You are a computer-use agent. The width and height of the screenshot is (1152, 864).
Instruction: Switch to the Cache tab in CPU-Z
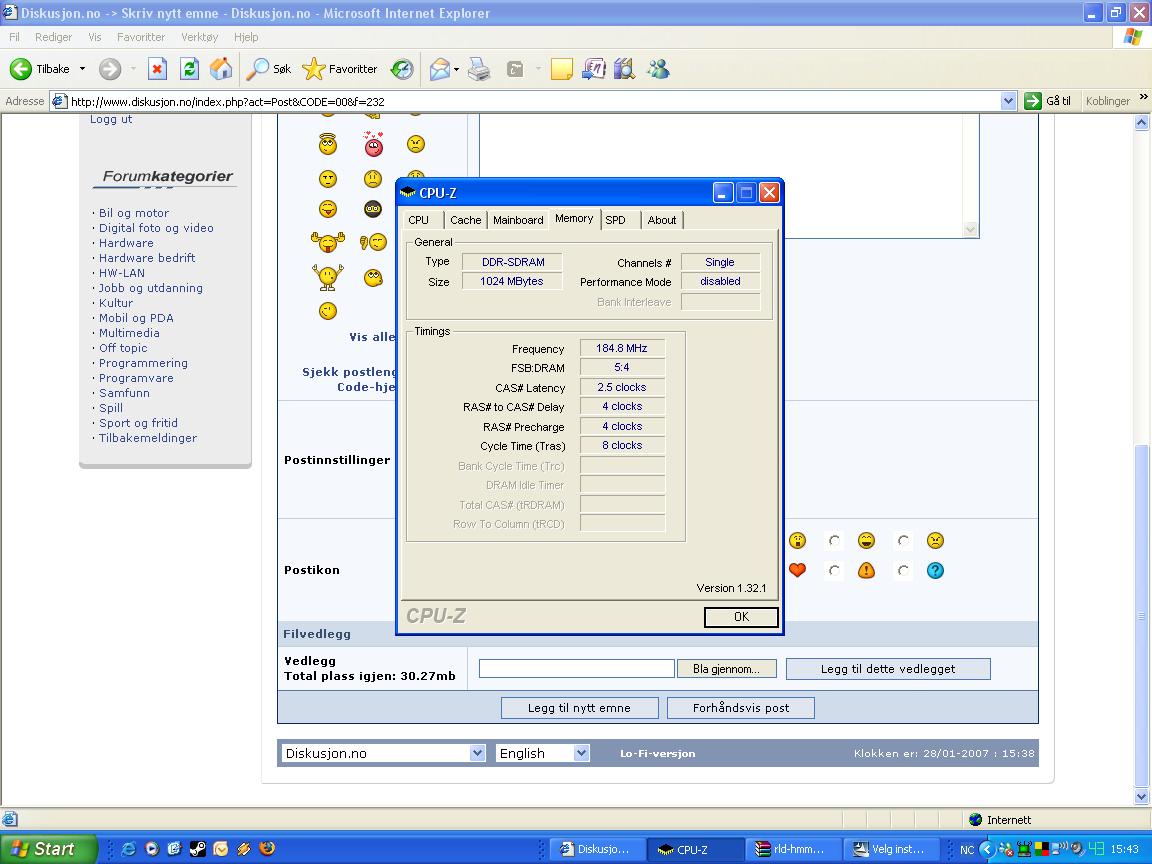pyautogui.click(x=466, y=220)
